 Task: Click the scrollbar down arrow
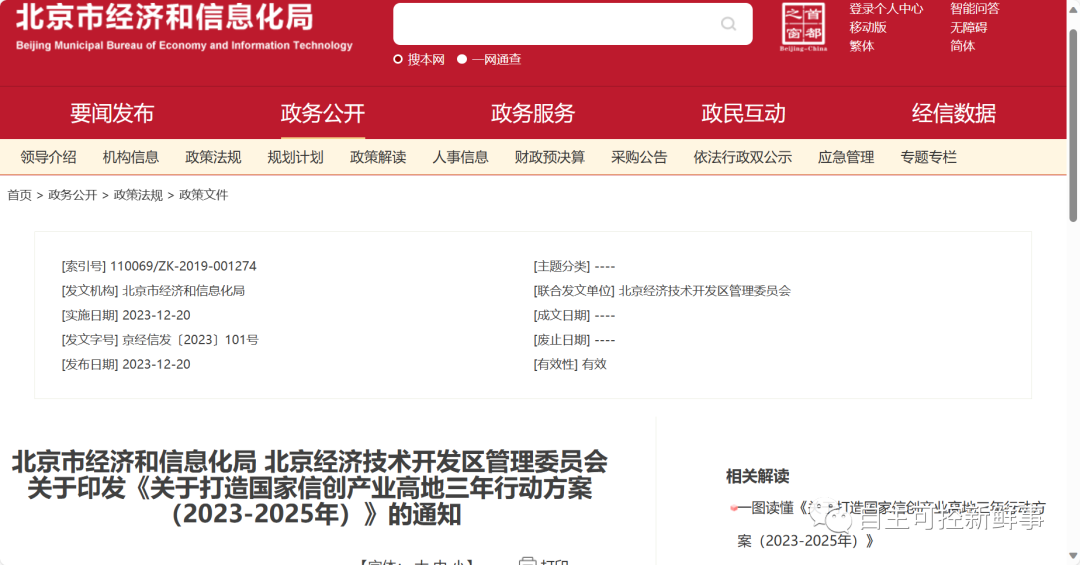[x=1073, y=555]
